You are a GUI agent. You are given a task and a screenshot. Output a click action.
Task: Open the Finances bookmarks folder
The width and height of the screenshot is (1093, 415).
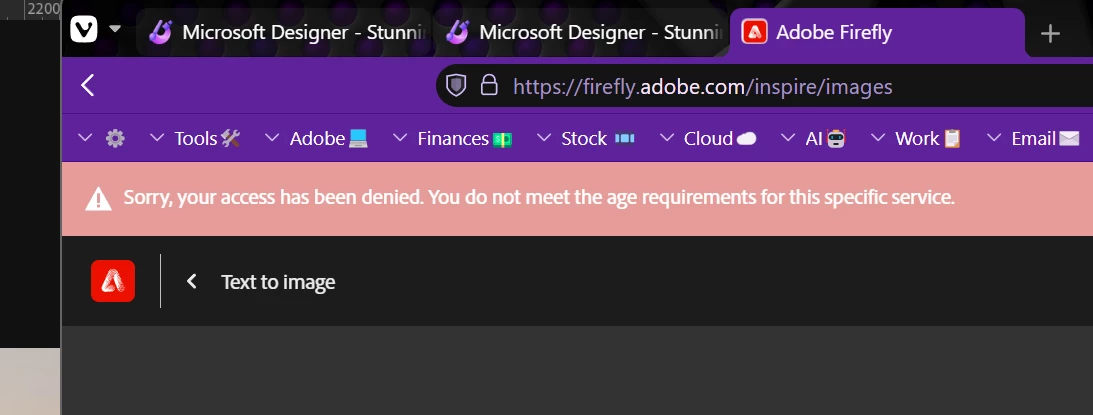[x=452, y=138]
